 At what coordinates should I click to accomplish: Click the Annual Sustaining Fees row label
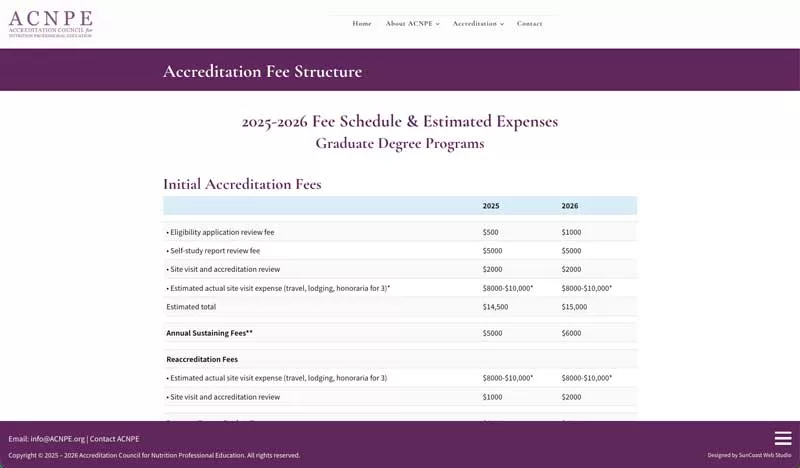pyautogui.click(x=209, y=332)
